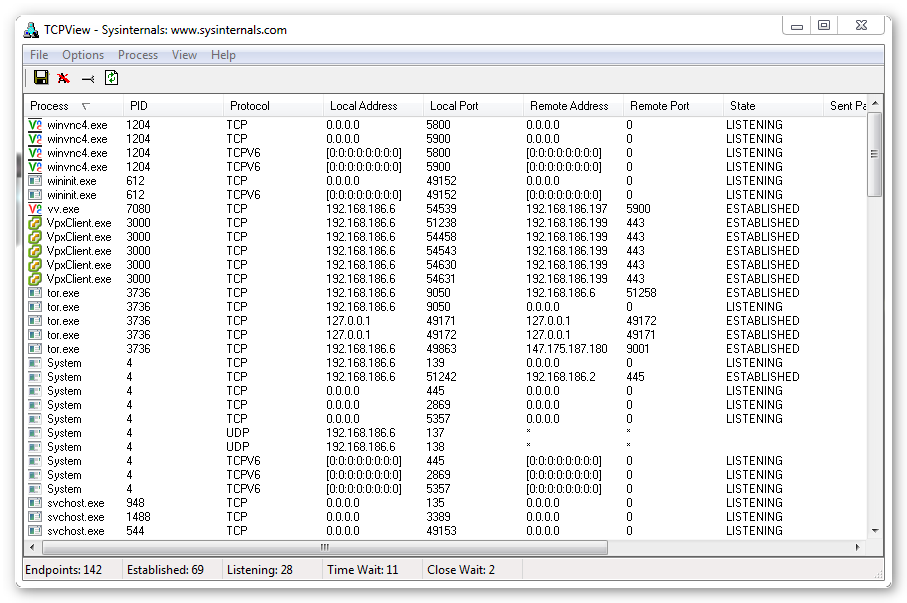Sort by the Process column header

coord(73,106)
